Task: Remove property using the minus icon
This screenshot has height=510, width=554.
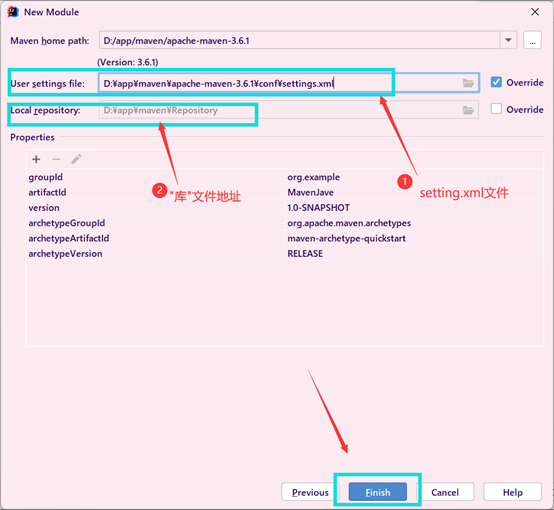Action: pyautogui.click(x=56, y=159)
